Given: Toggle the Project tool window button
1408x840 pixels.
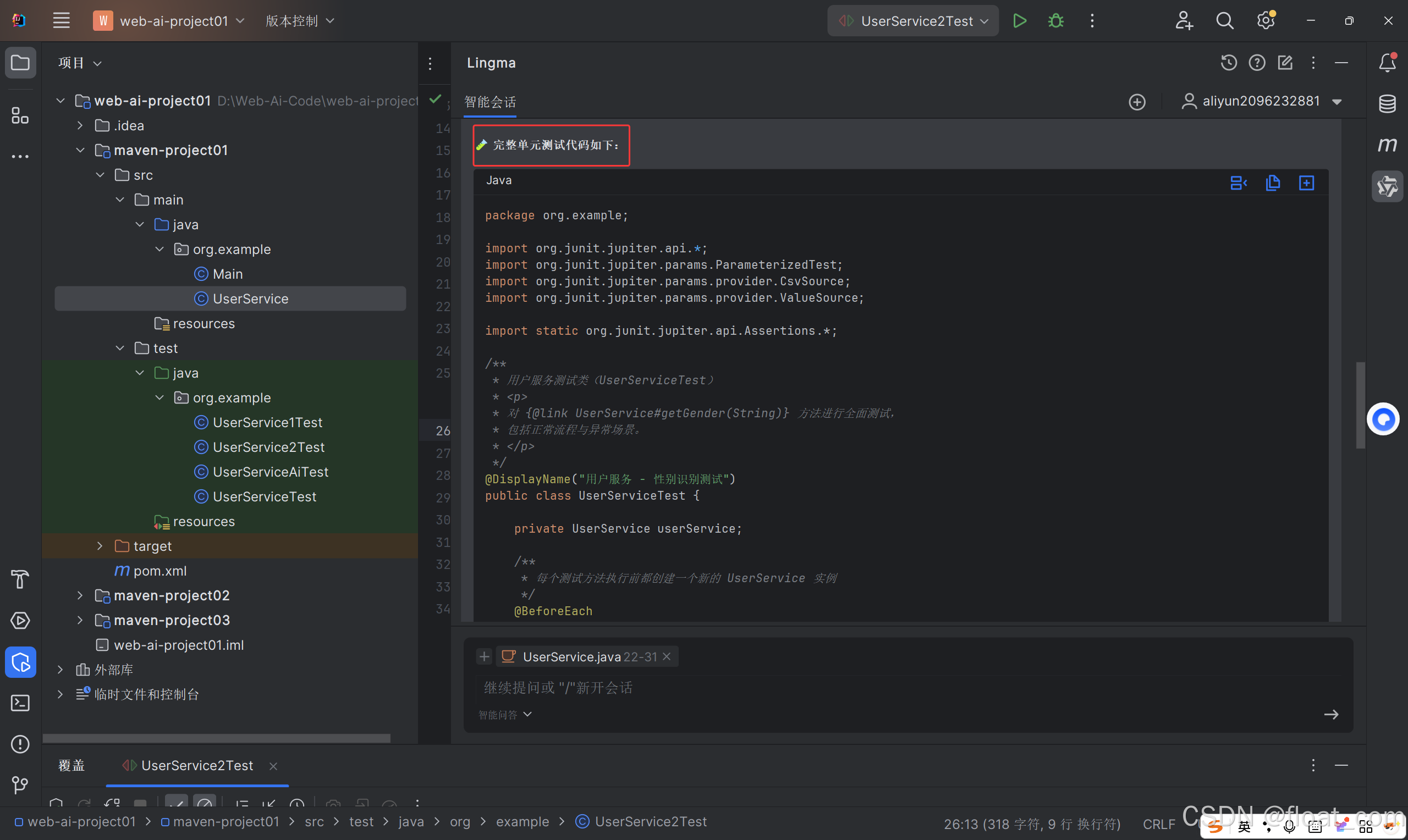Looking at the screenshot, I should tap(20, 62).
